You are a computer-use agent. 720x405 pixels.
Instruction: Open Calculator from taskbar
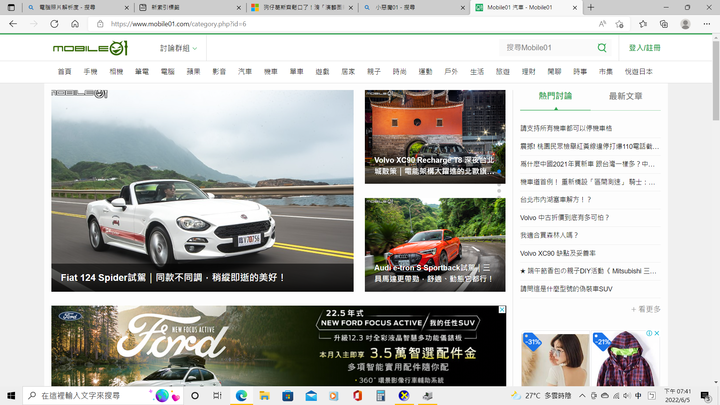pyautogui.click(x=381, y=395)
